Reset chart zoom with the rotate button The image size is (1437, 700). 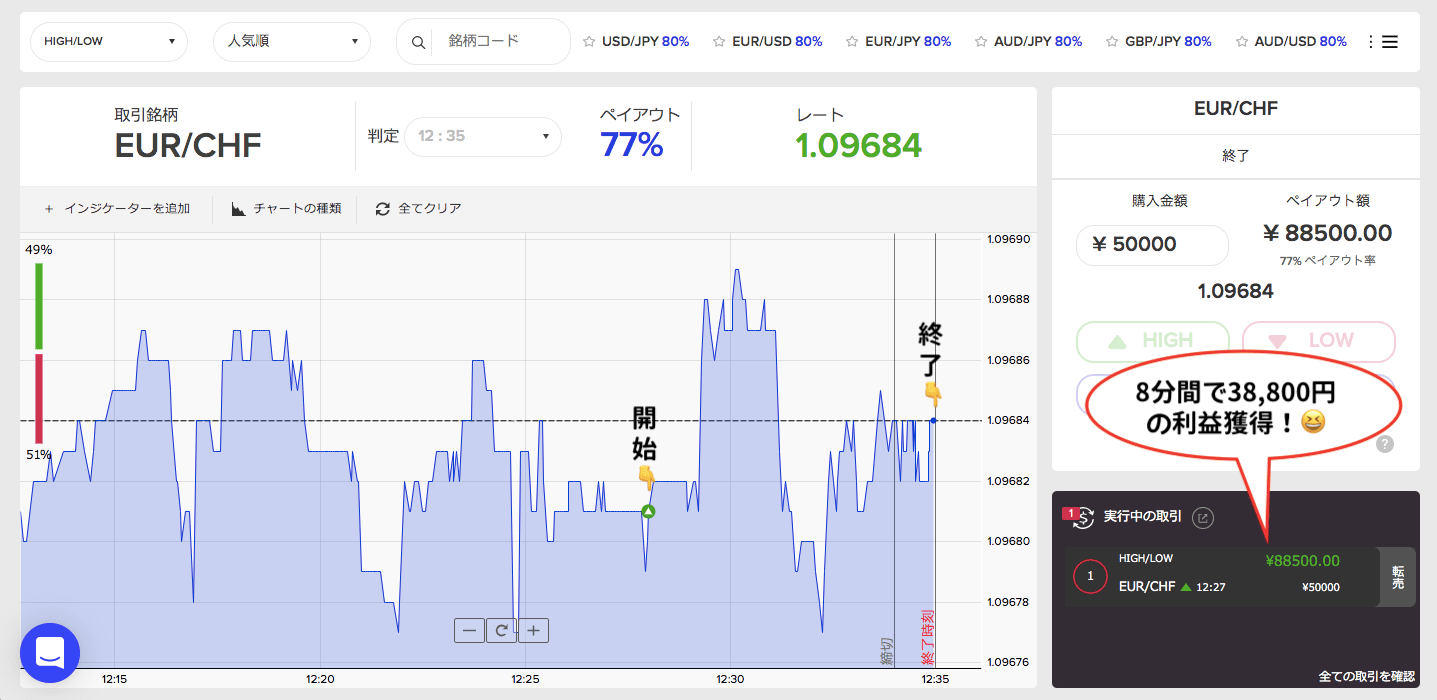[x=501, y=630]
